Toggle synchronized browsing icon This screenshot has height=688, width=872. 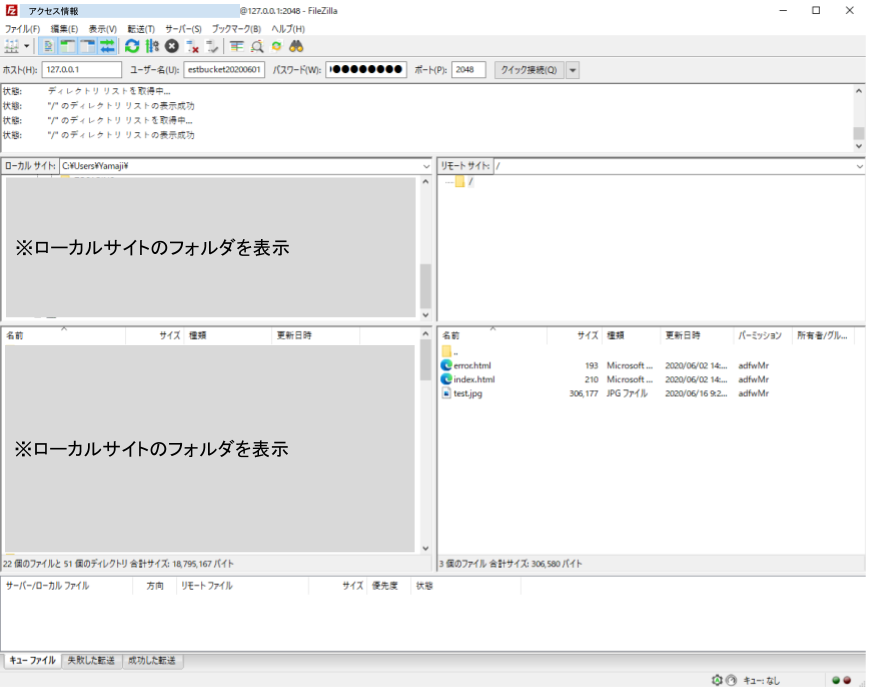point(276,46)
